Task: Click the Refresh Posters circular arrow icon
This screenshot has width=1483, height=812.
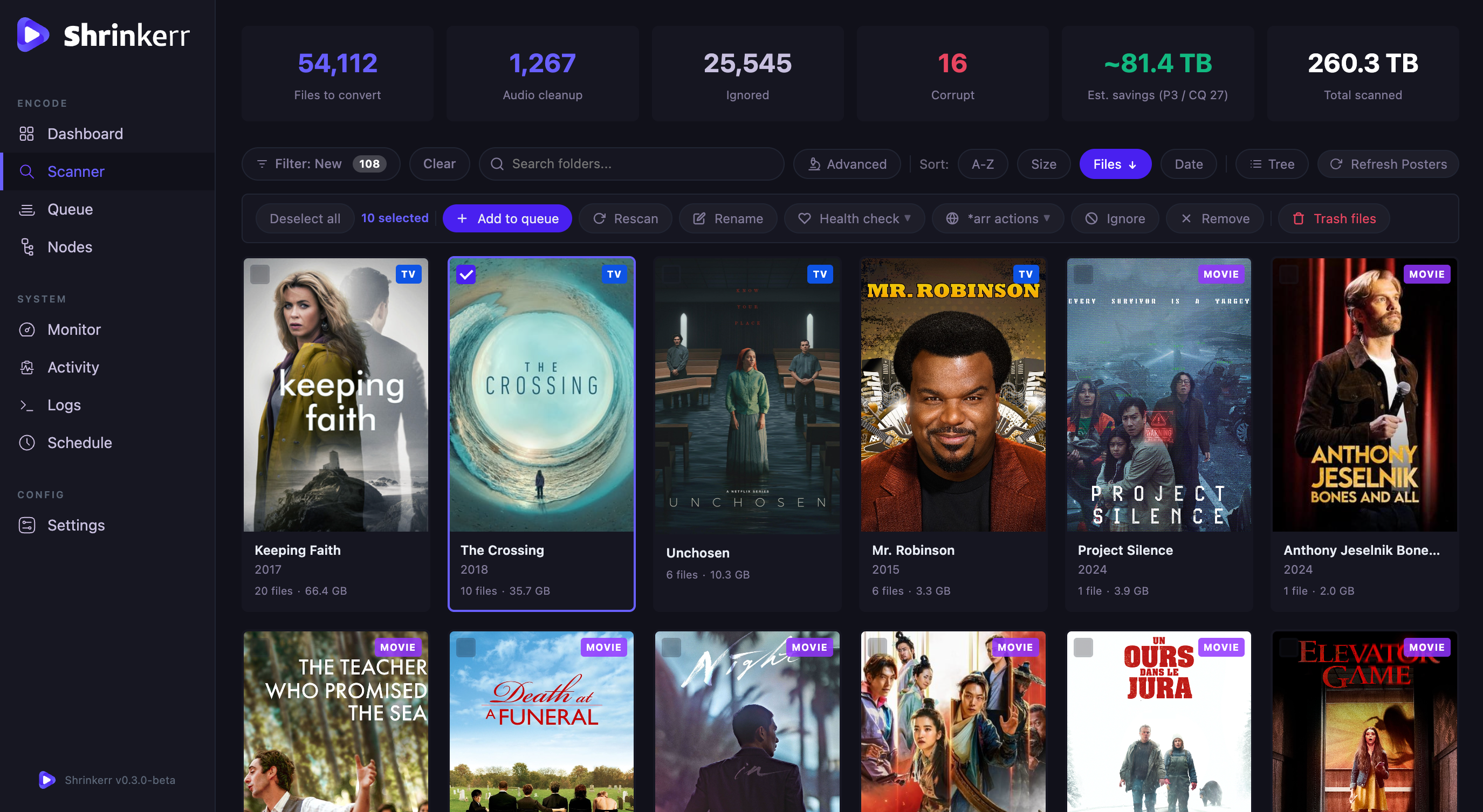Action: 1336,164
